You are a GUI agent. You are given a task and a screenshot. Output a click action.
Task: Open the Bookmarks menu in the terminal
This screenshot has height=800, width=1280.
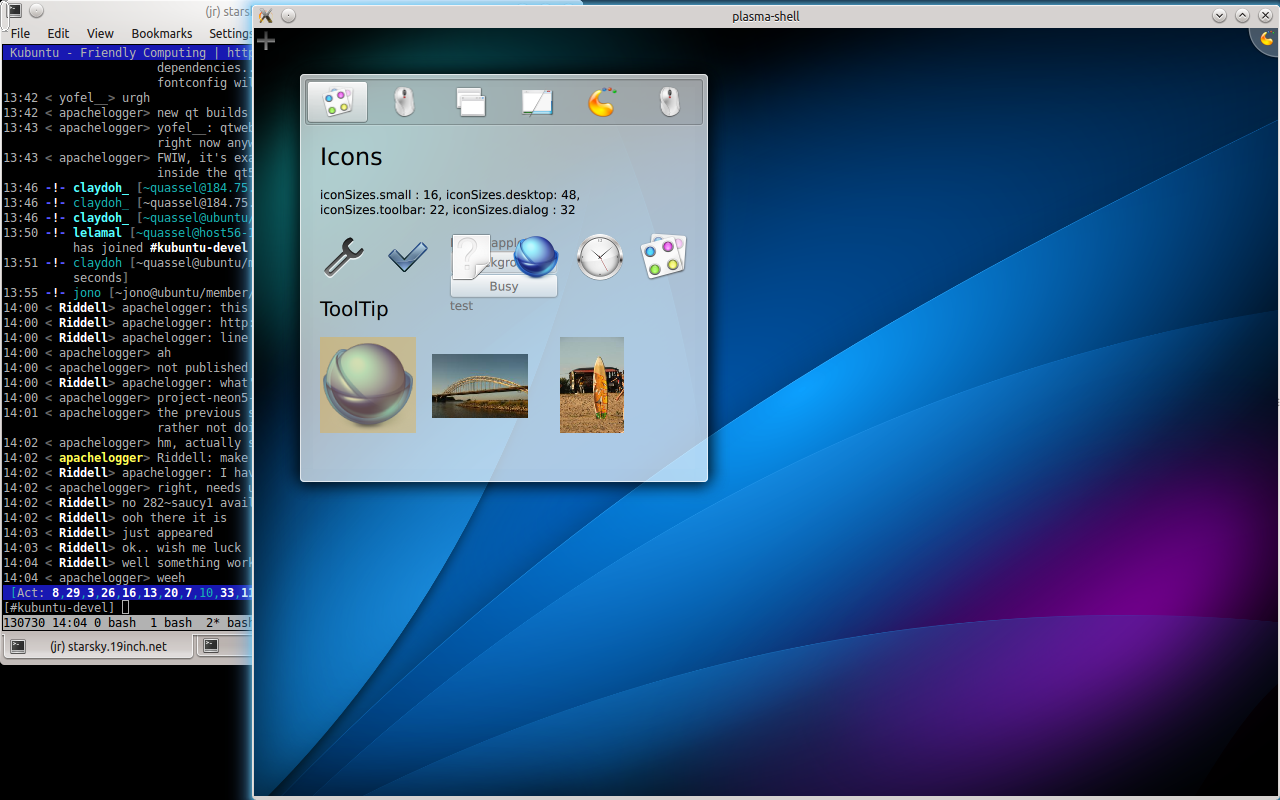[x=161, y=33]
